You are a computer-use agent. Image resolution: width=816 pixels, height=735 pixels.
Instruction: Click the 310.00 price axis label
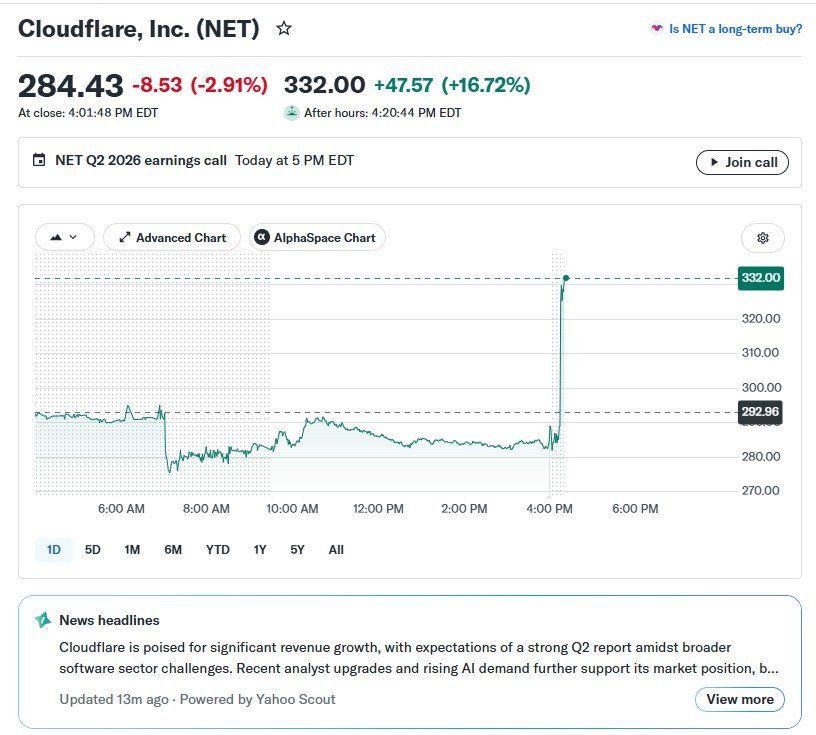pyautogui.click(x=760, y=353)
